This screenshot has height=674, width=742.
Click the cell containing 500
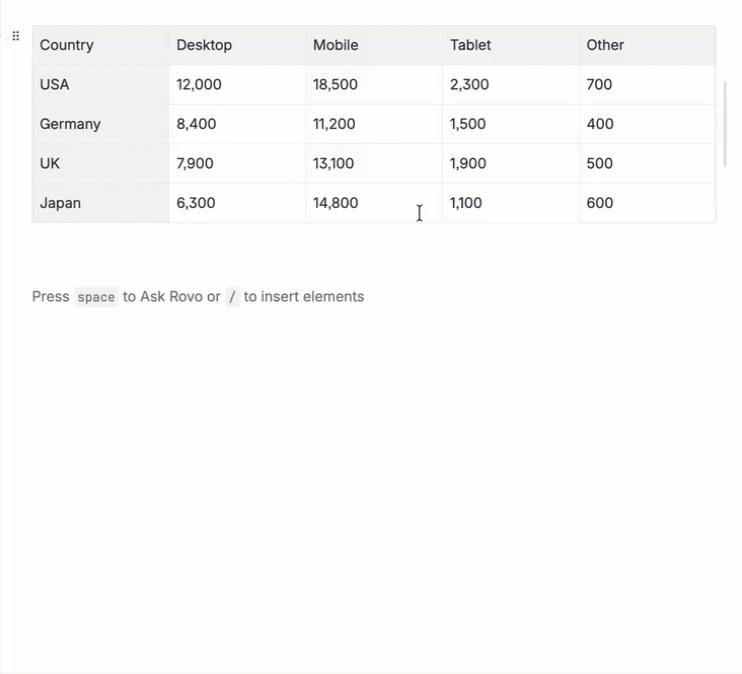(647, 163)
